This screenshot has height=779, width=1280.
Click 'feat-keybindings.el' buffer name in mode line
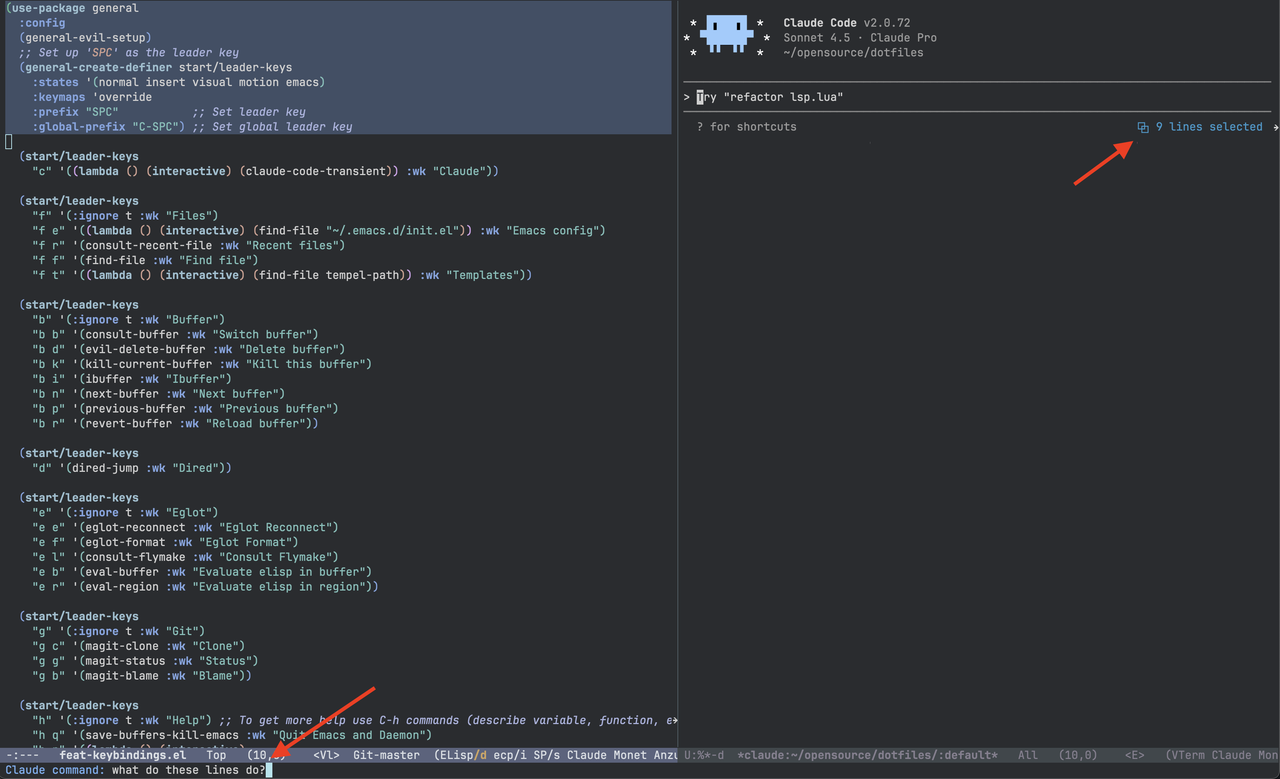pyautogui.click(x=123, y=755)
